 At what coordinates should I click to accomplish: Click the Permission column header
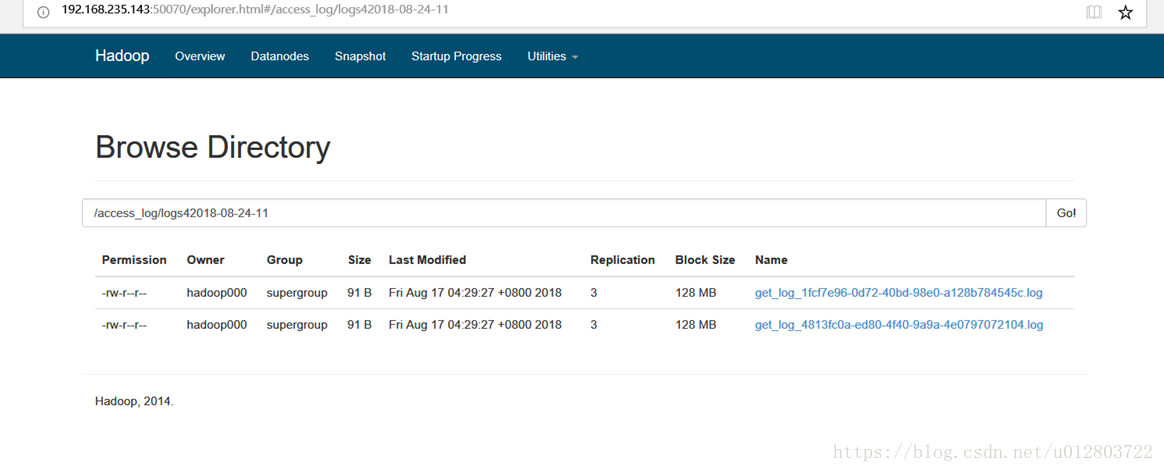(134, 260)
